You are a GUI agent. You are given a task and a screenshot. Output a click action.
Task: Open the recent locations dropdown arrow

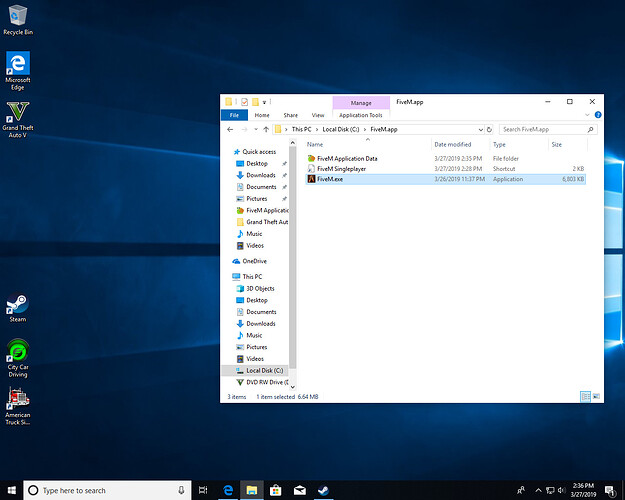(254, 129)
